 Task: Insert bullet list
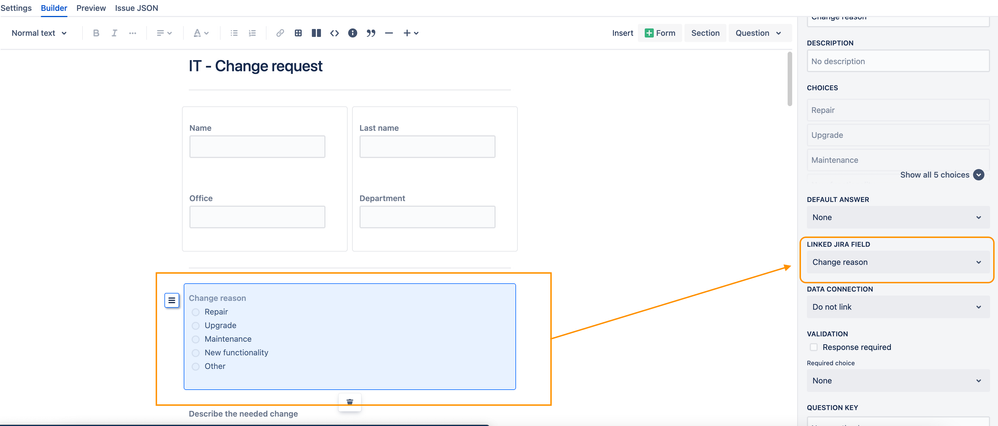tap(234, 33)
